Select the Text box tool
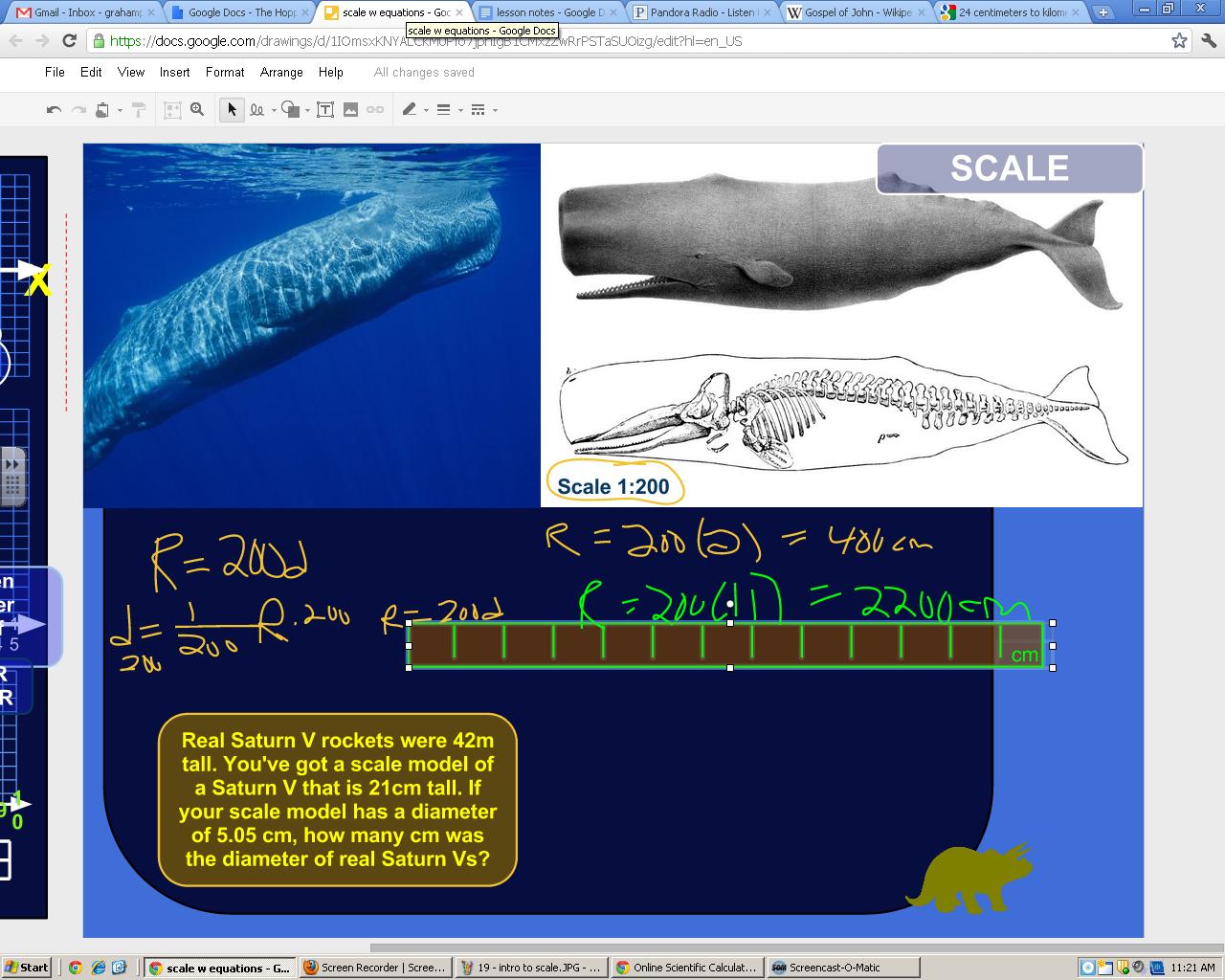1225x980 pixels. coord(325,110)
